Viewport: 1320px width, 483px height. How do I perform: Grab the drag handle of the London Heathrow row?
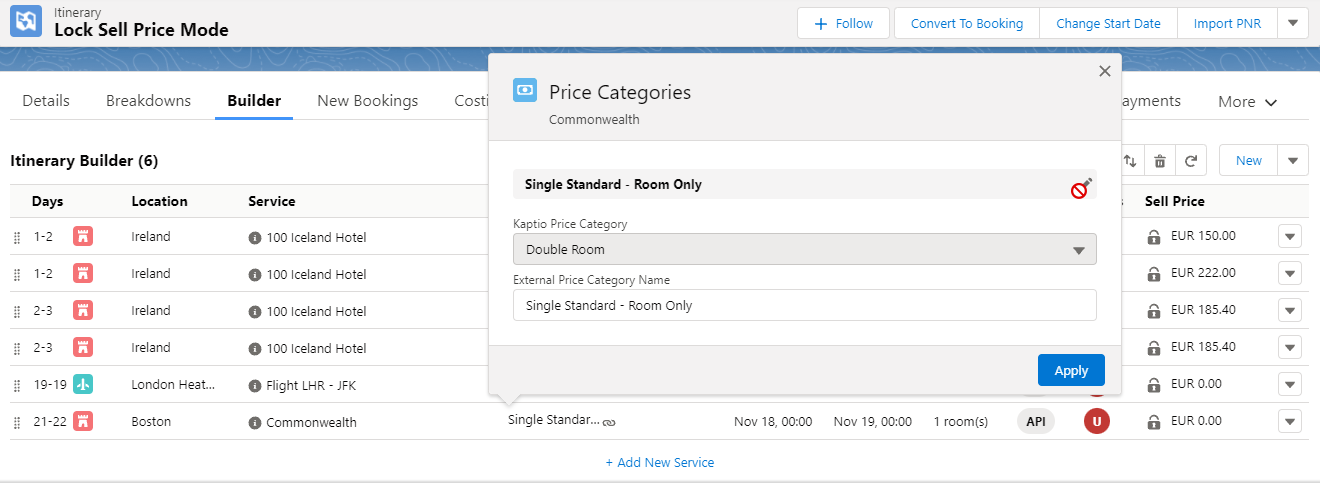(x=16, y=386)
